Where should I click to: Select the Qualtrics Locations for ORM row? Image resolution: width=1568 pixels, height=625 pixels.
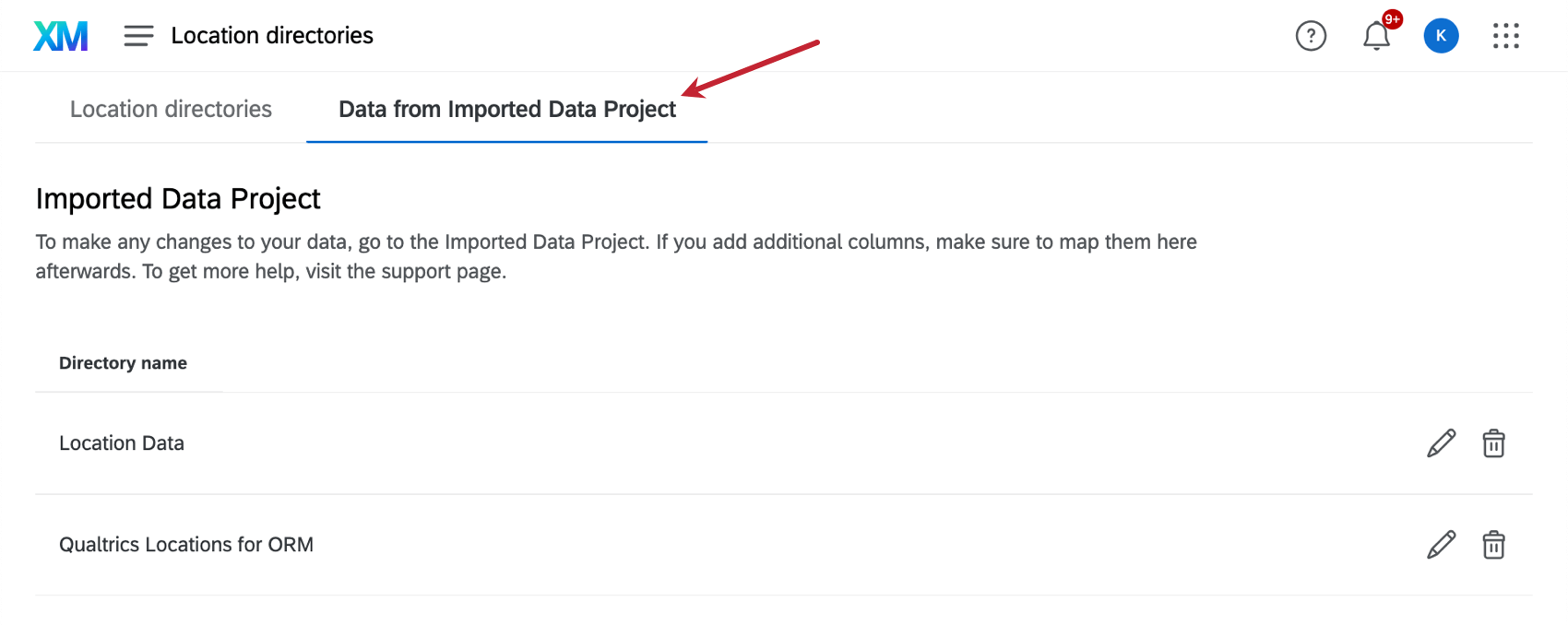(187, 544)
